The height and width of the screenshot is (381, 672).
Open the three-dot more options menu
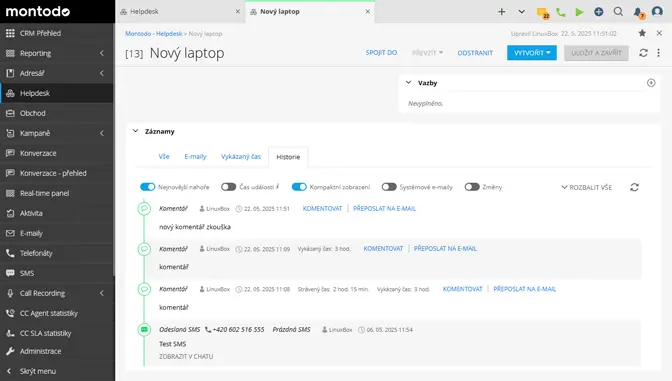(658, 53)
